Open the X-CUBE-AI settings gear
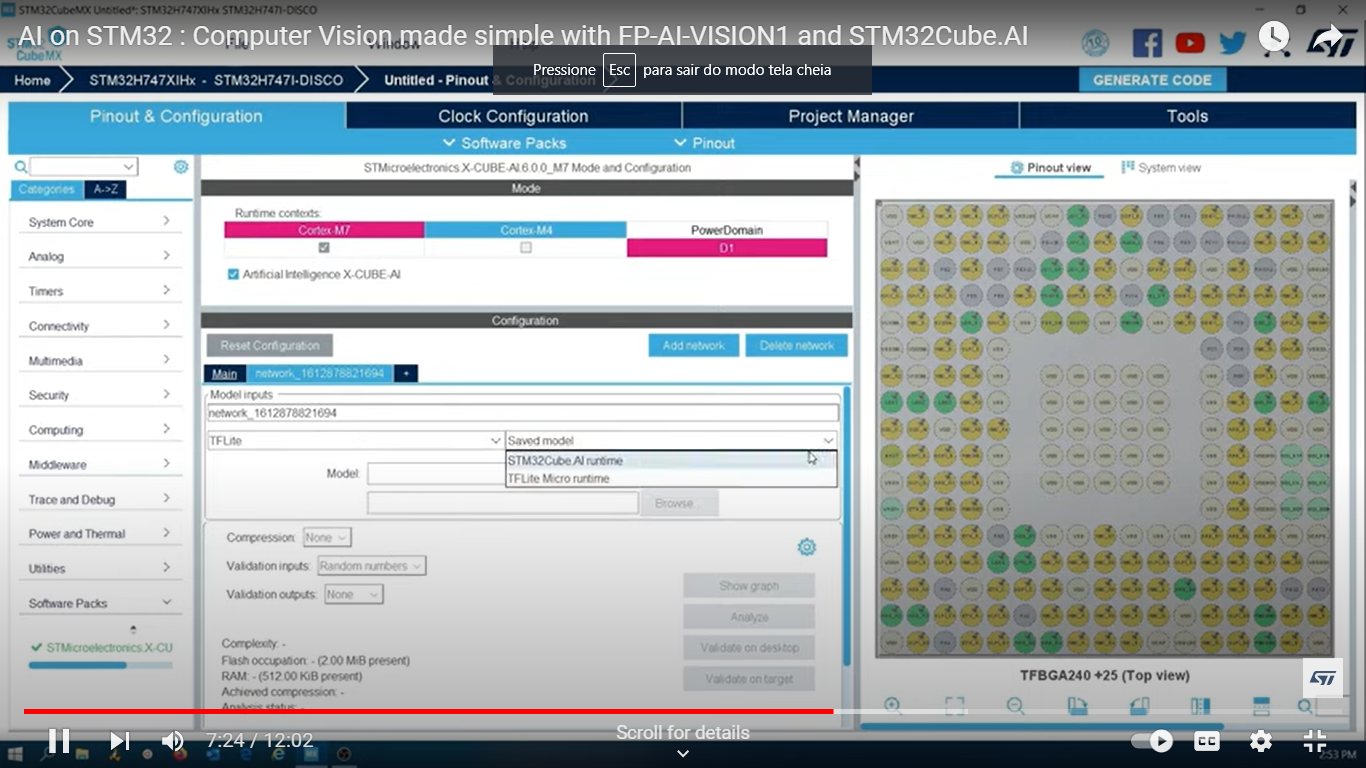The height and width of the screenshot is (768, 1366). point(807,547)
